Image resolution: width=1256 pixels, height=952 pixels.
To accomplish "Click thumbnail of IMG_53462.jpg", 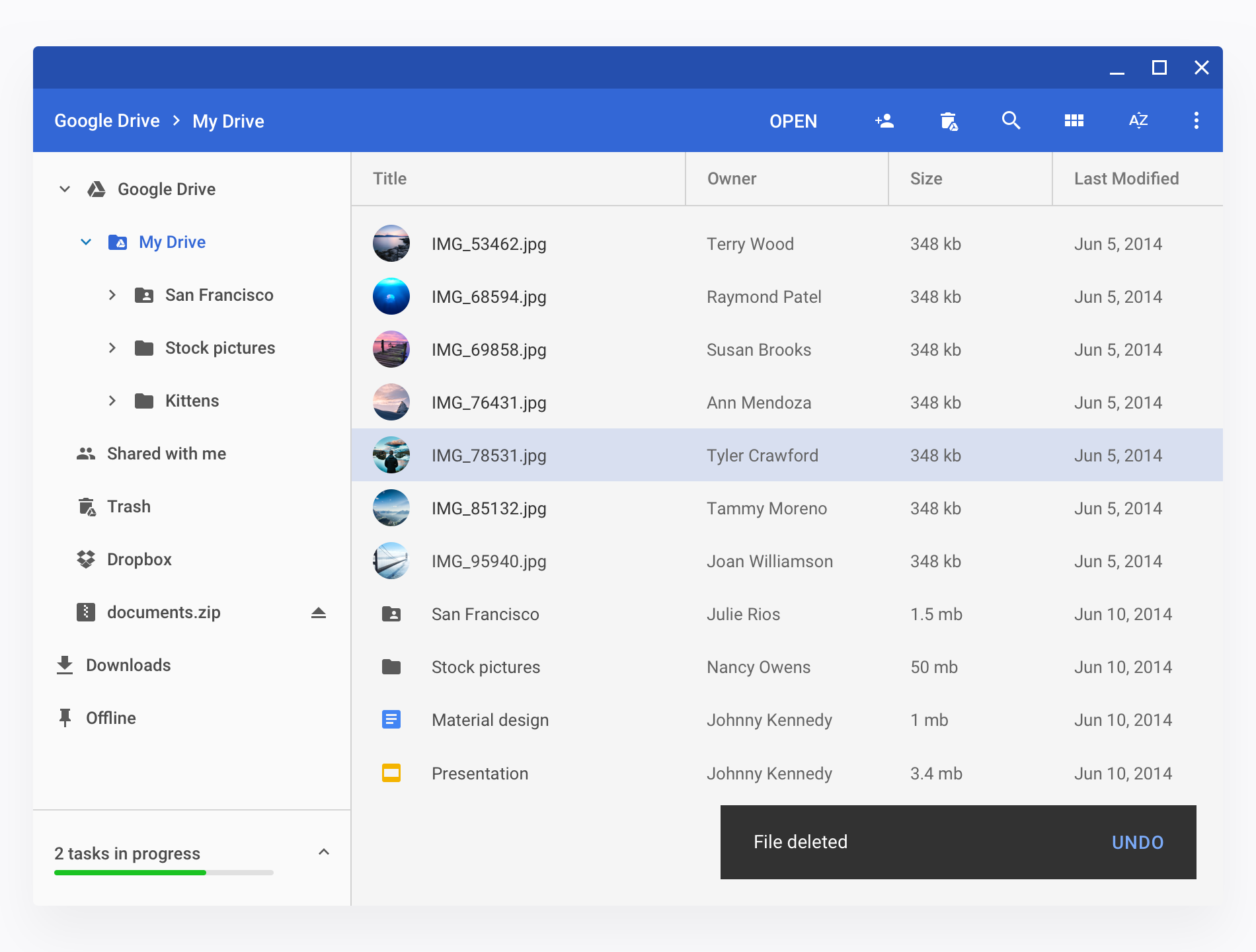I will 391,243.
